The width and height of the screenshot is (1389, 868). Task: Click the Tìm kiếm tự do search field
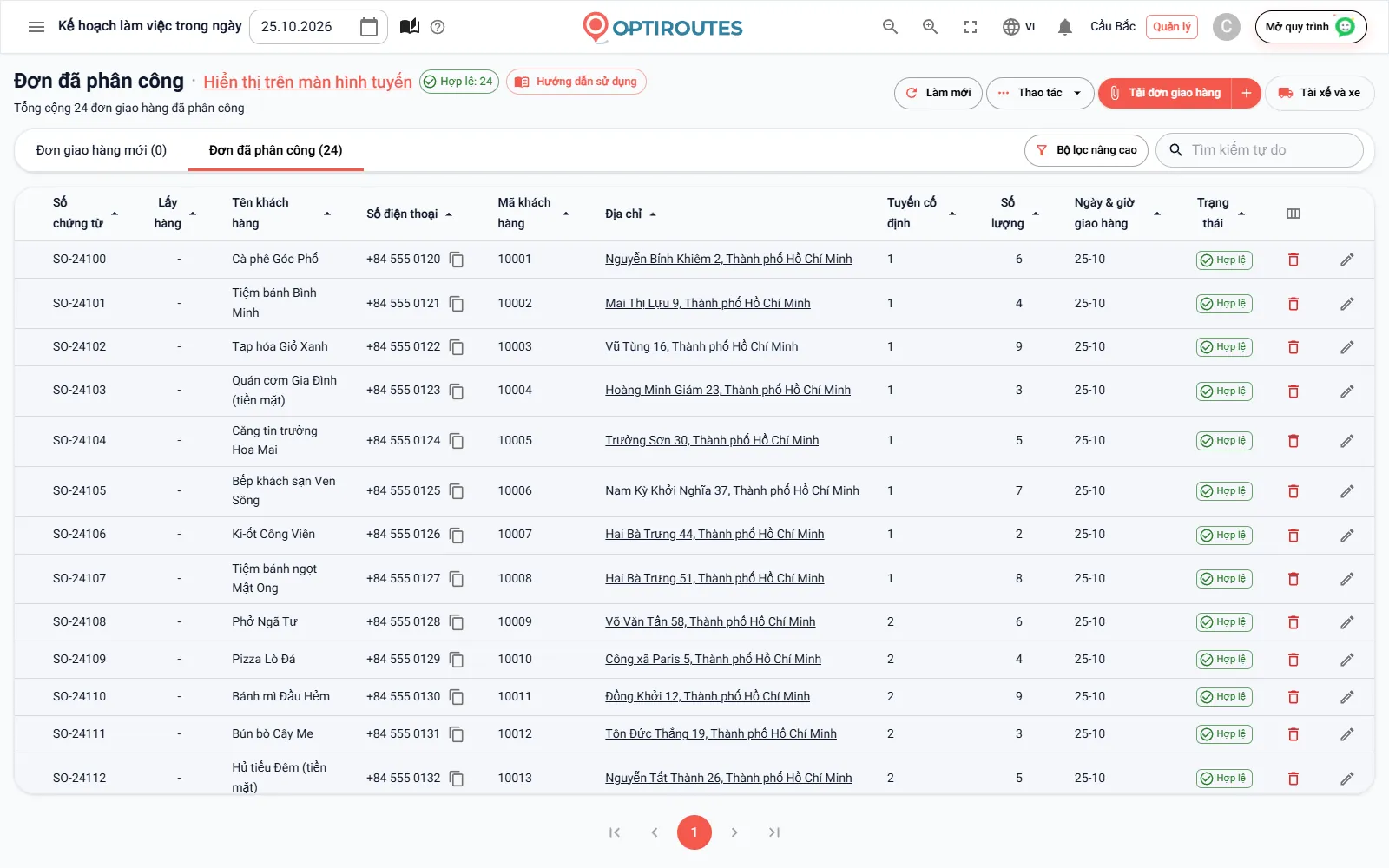tap(1260, 150)
